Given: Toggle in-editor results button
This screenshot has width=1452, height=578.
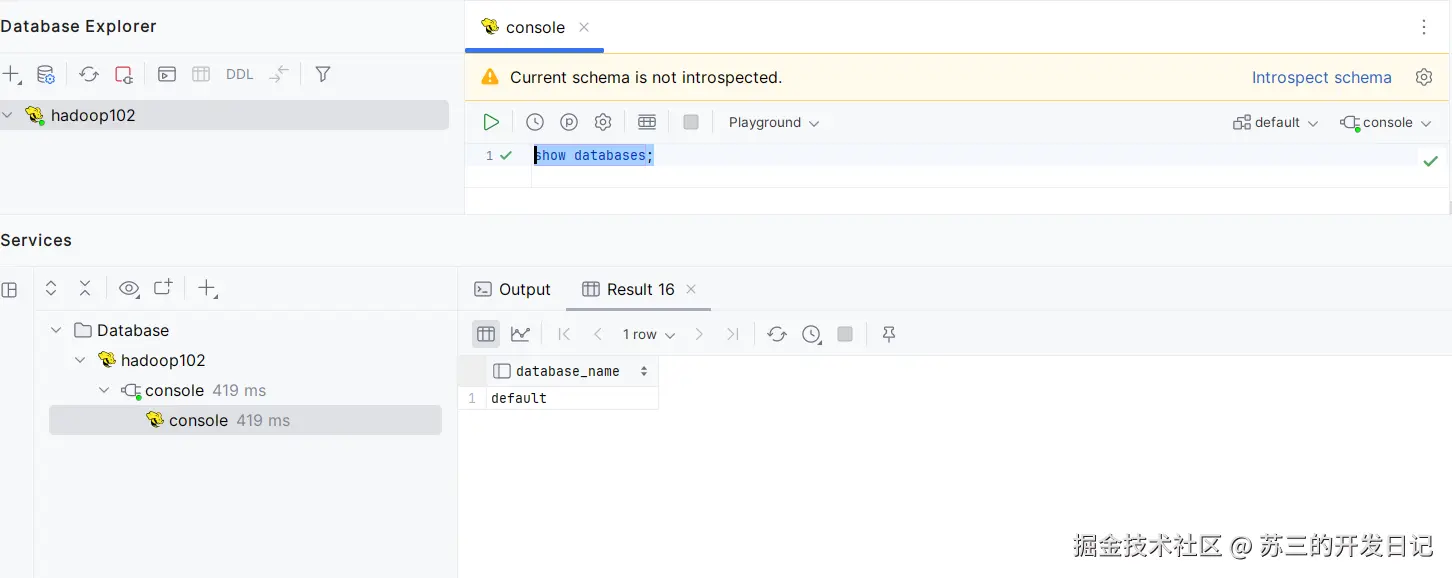Looking at the screenshot, I should [647, 122].
